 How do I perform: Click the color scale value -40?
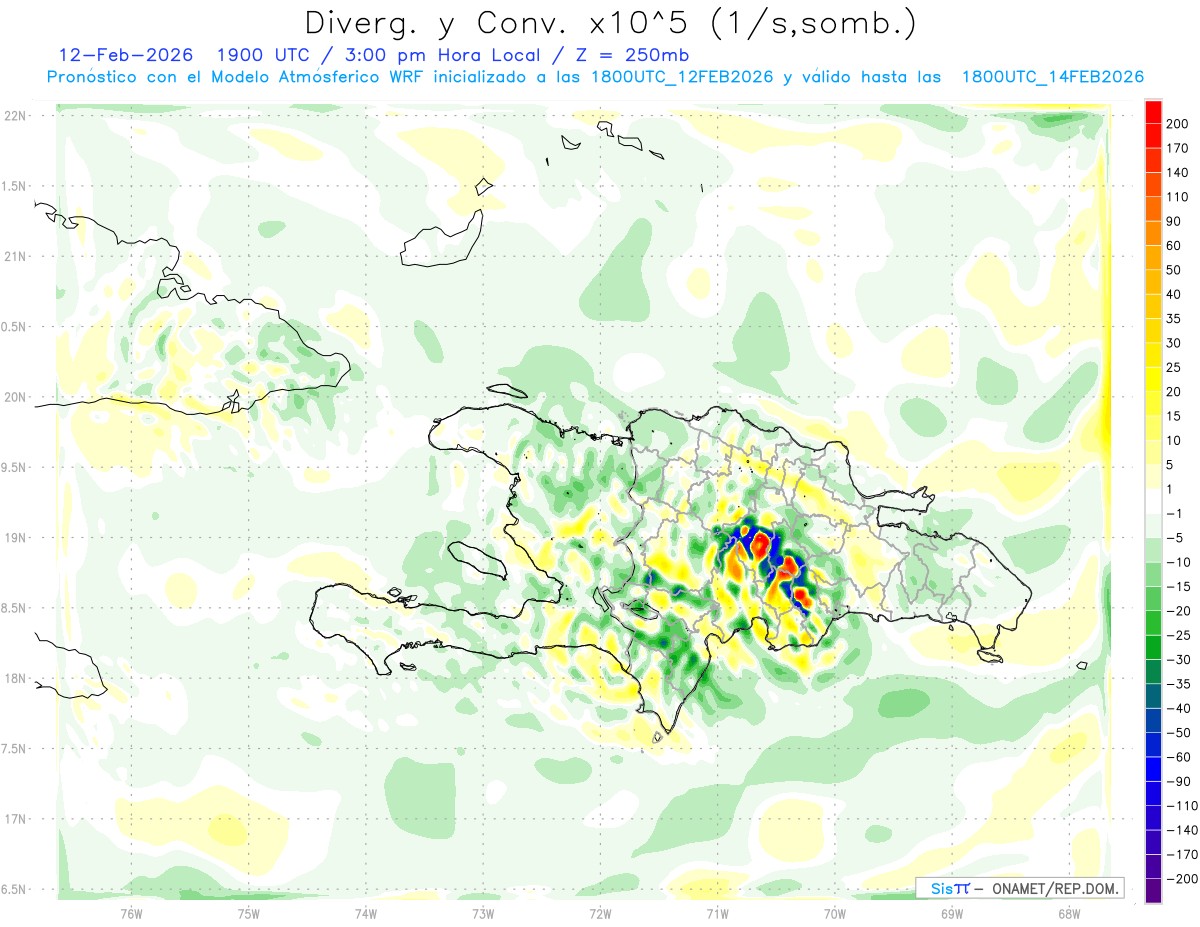[1181, 708]
